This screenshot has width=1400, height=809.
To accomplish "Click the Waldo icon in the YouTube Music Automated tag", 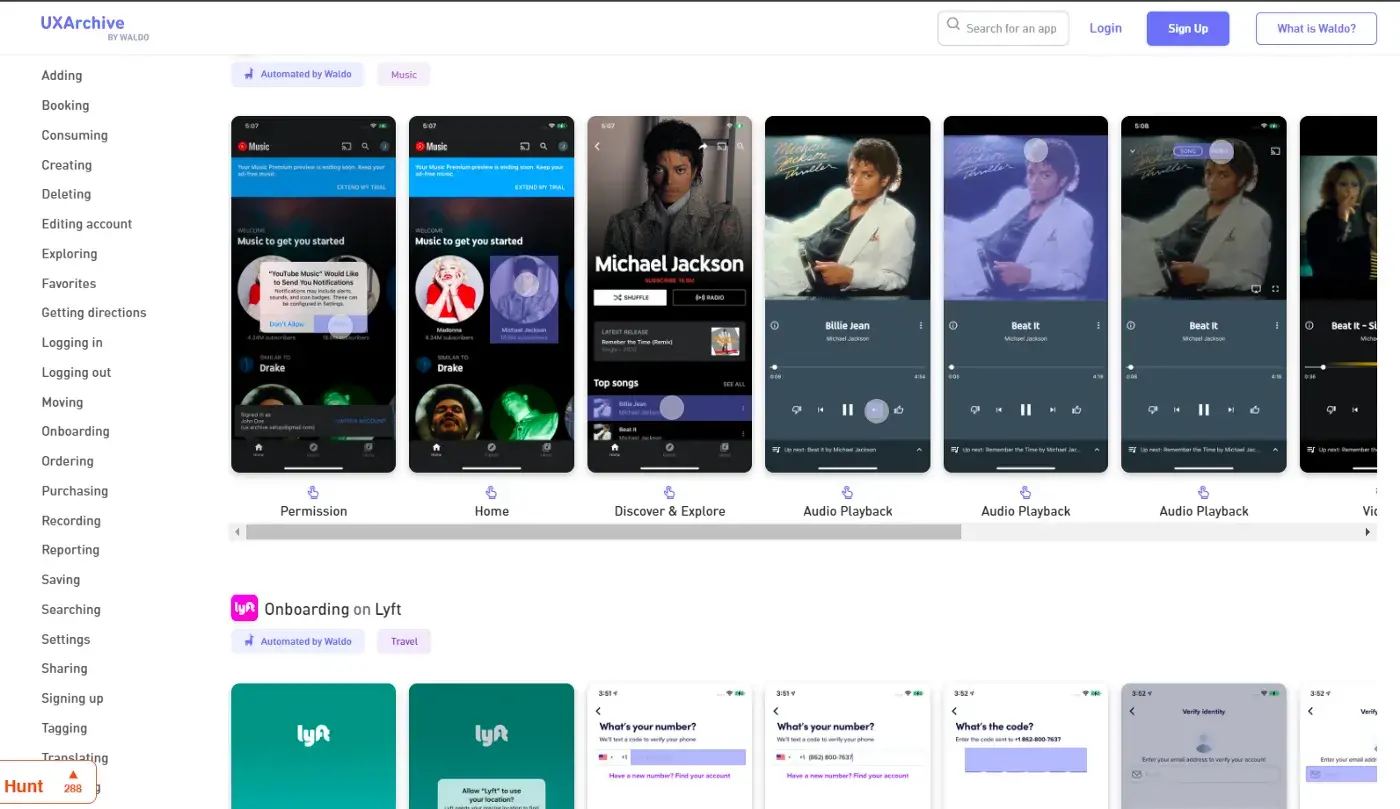I will click(x=249, y=74).
